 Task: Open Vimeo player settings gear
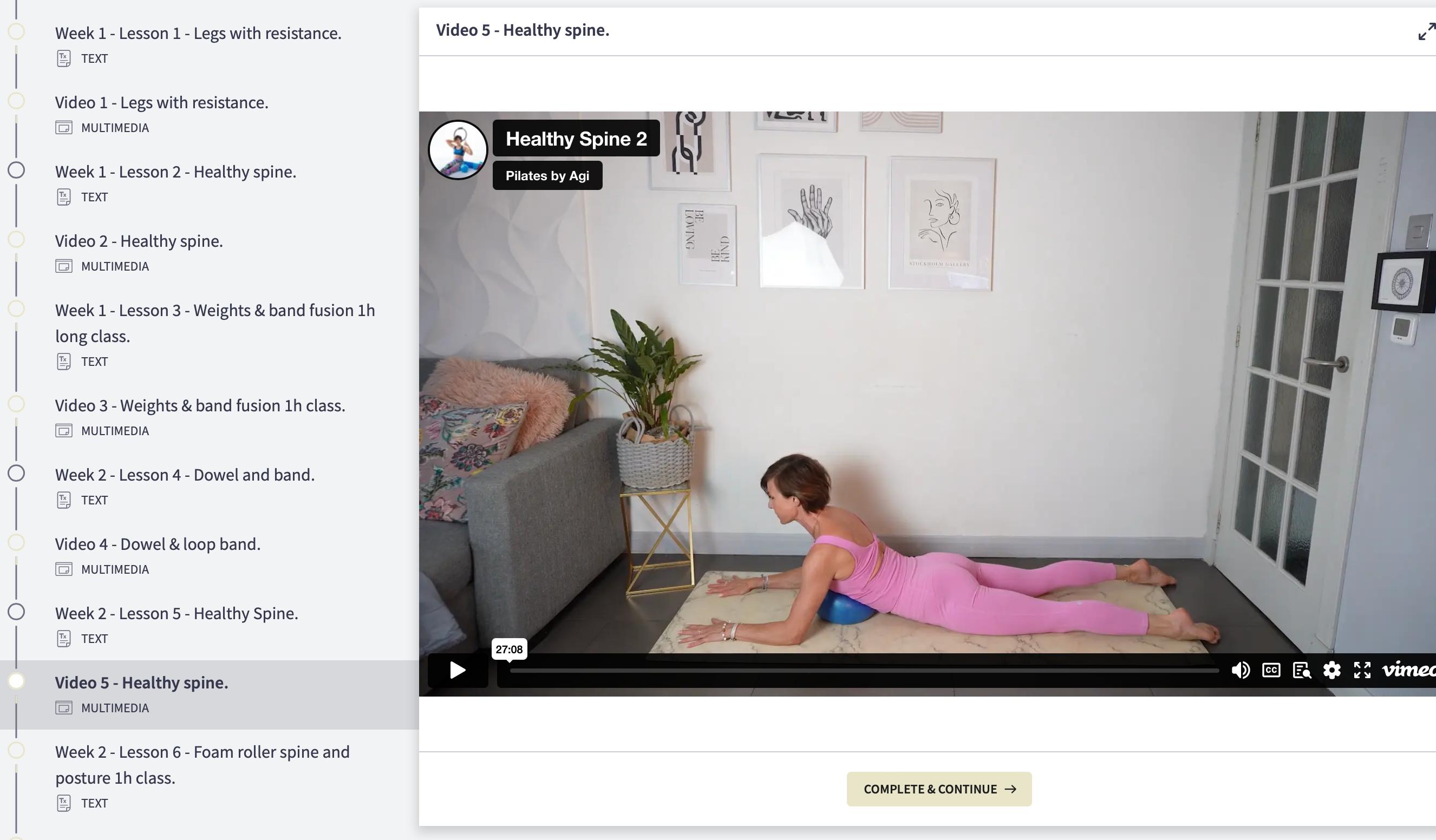coord(1331,670)
